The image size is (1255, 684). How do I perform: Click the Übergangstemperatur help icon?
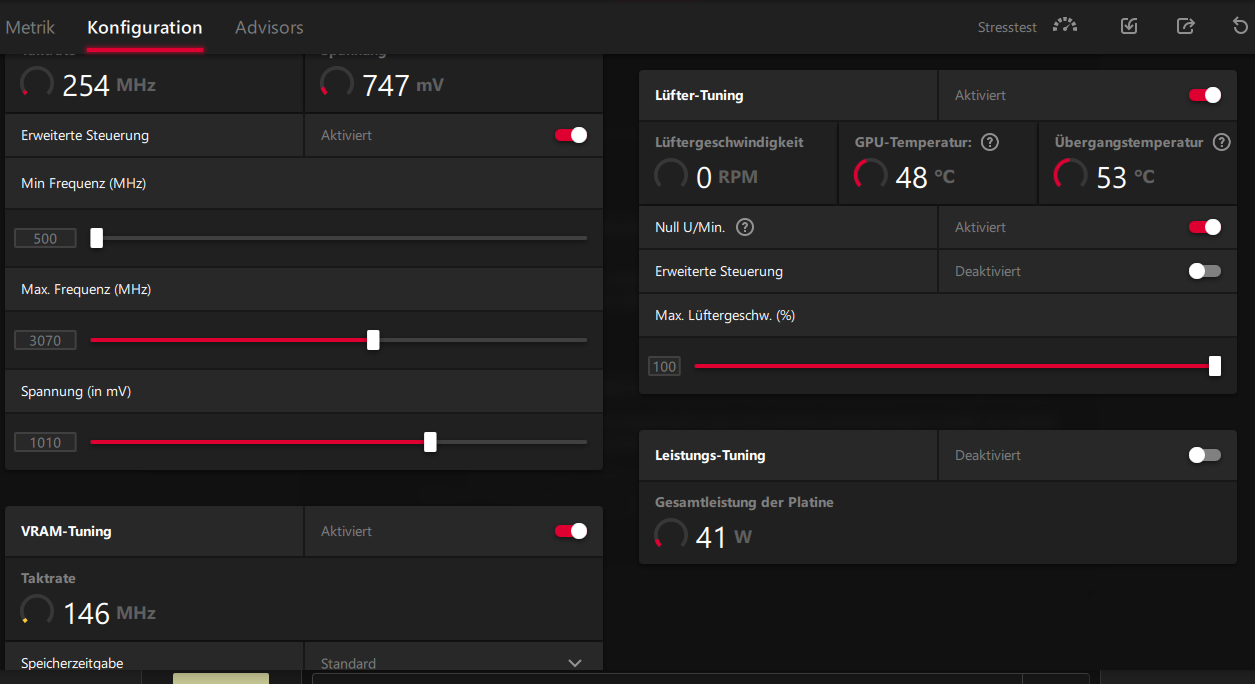pos(1221,142)
